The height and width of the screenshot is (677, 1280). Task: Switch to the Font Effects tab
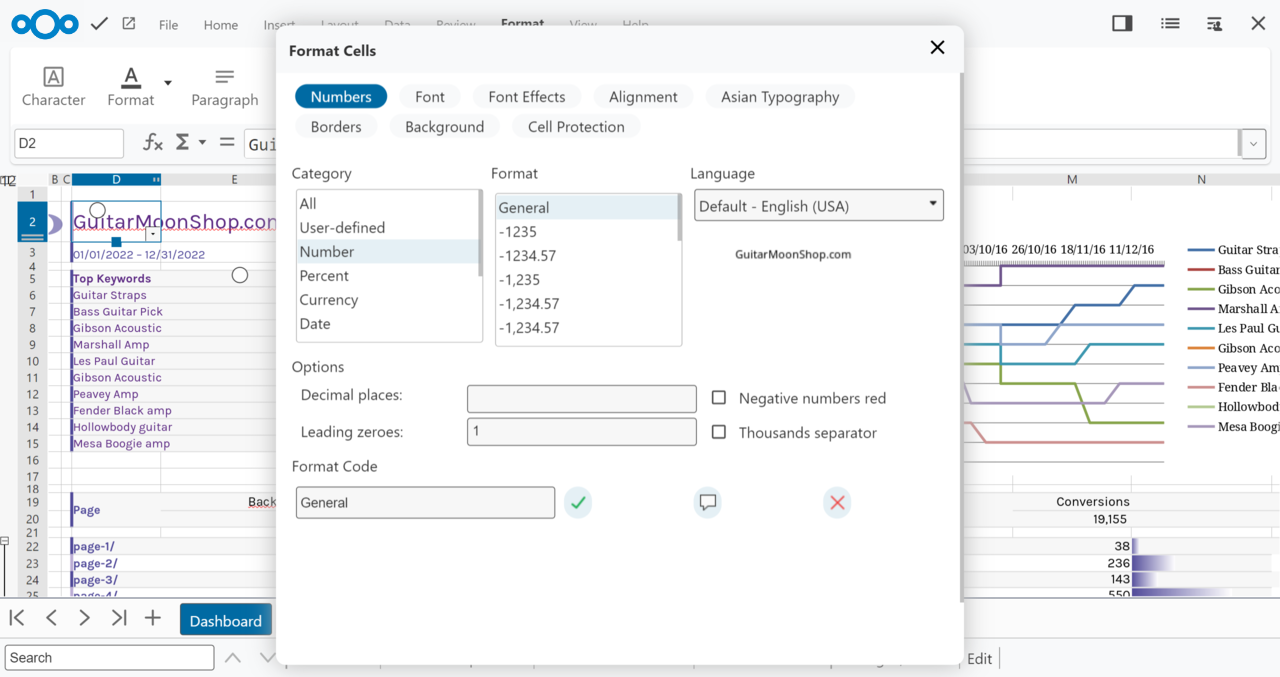(527, 96)
